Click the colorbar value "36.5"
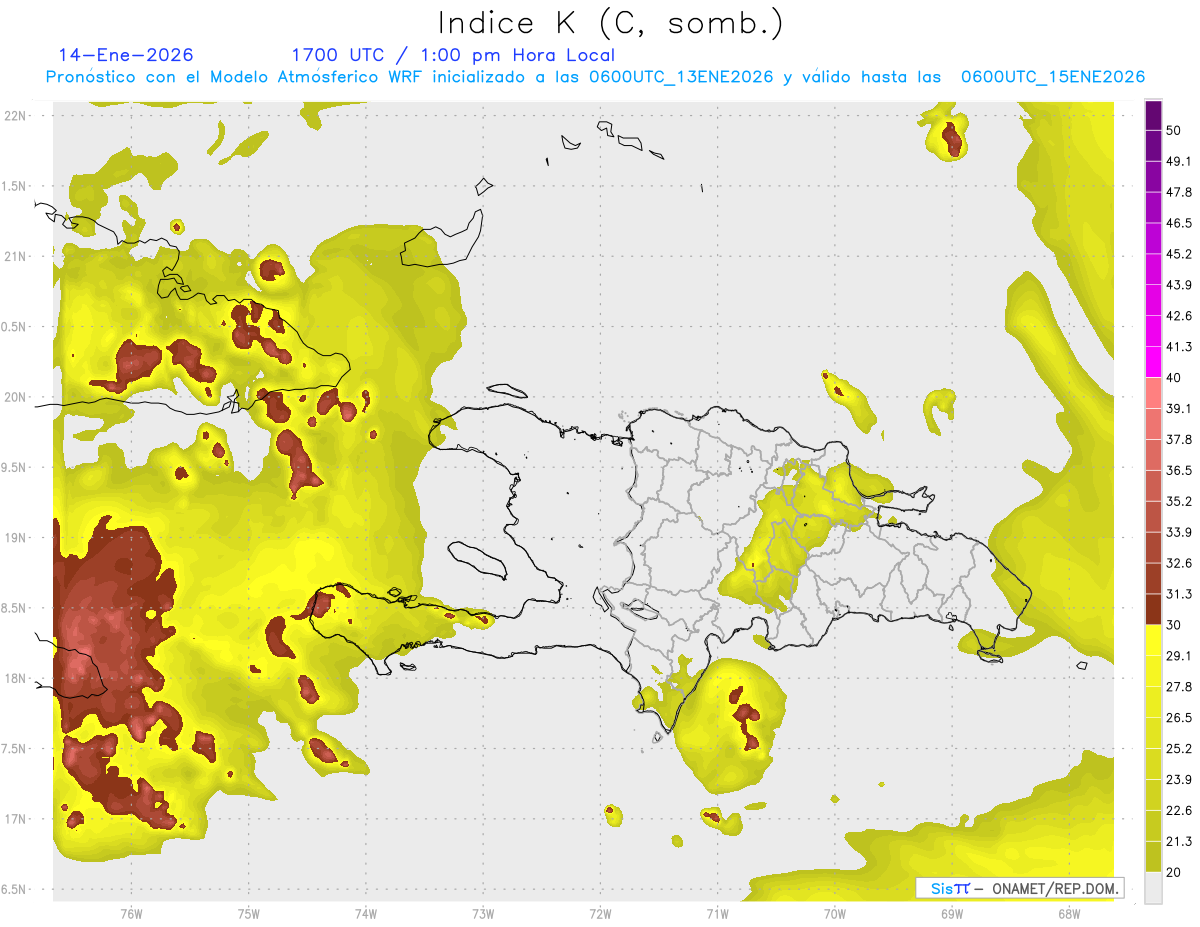1200x927 pixels. click(x=1179, y=470)
